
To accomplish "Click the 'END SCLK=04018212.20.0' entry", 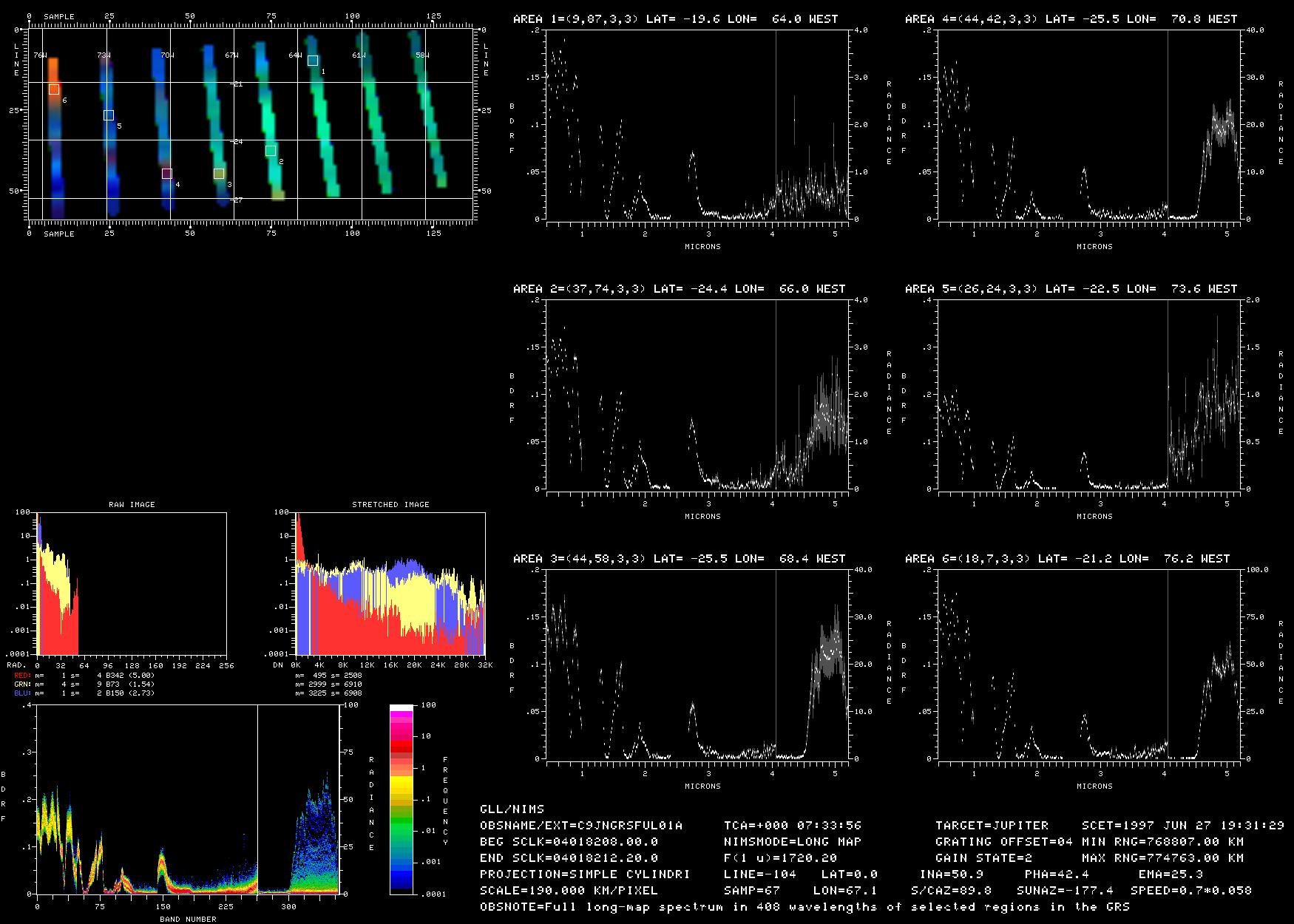I will tap(569, 858).
